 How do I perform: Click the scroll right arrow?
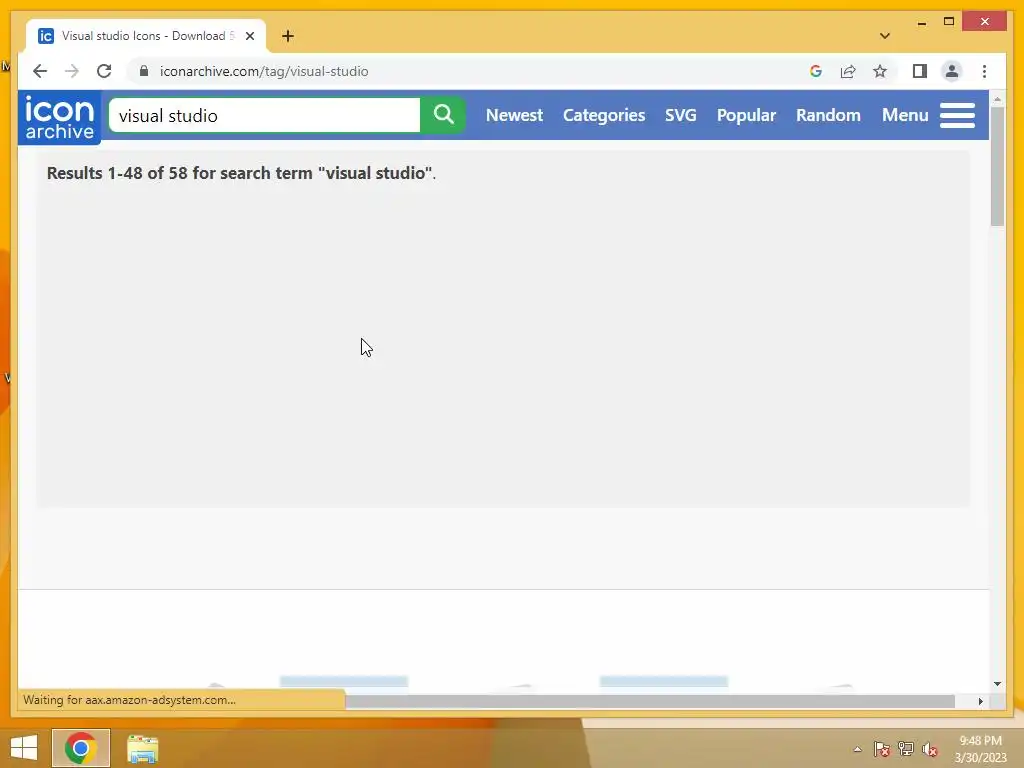click(980, 701)
